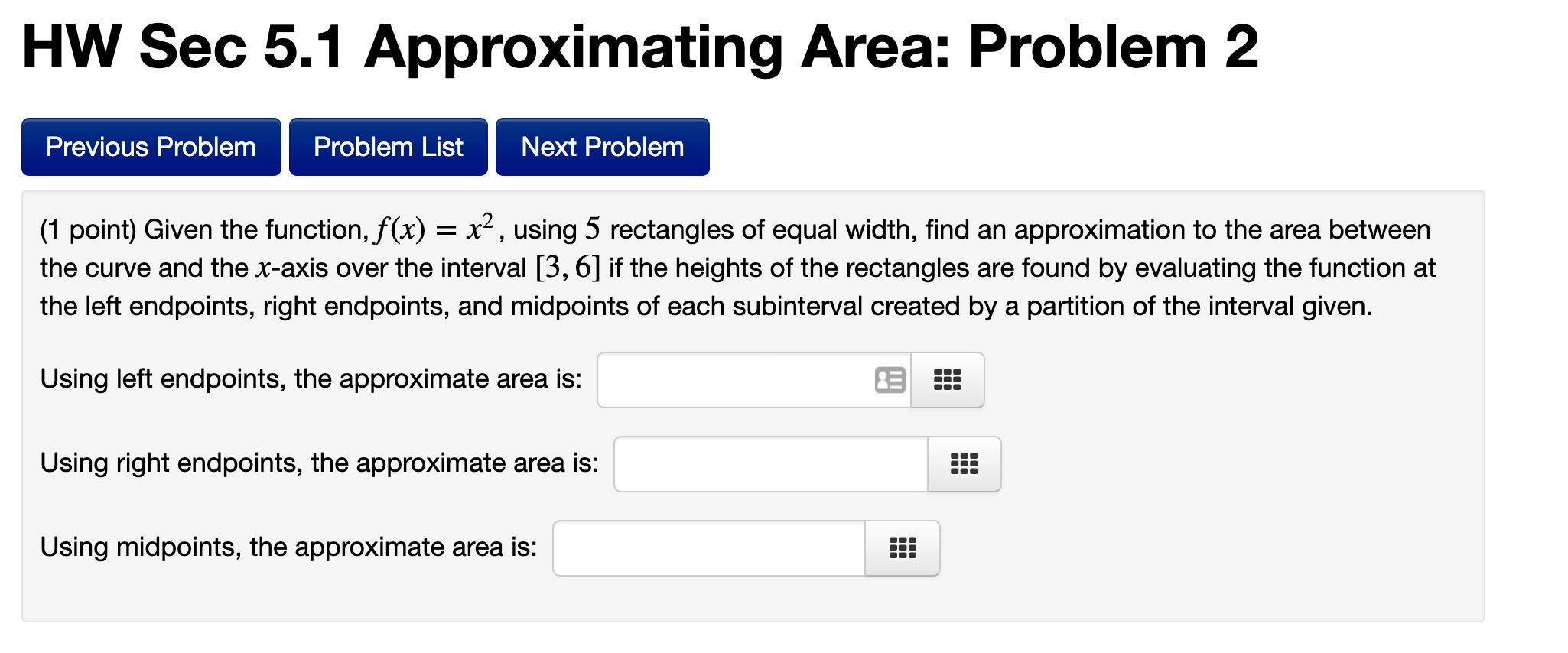Image resolution: width=1568 pixels, height=653 pixels.
Task: Go to the Previous Problem
Action: [151, 146]
